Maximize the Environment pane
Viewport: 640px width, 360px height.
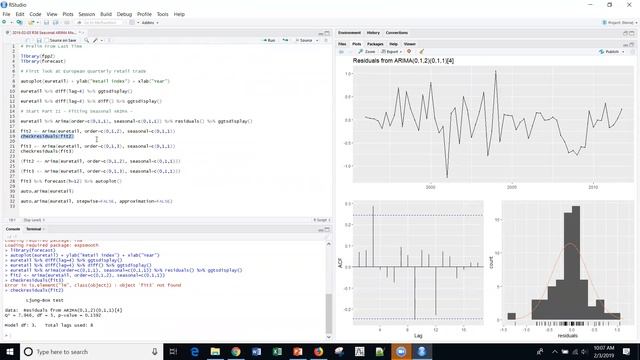pyautogui.click(x=632, y=33)
